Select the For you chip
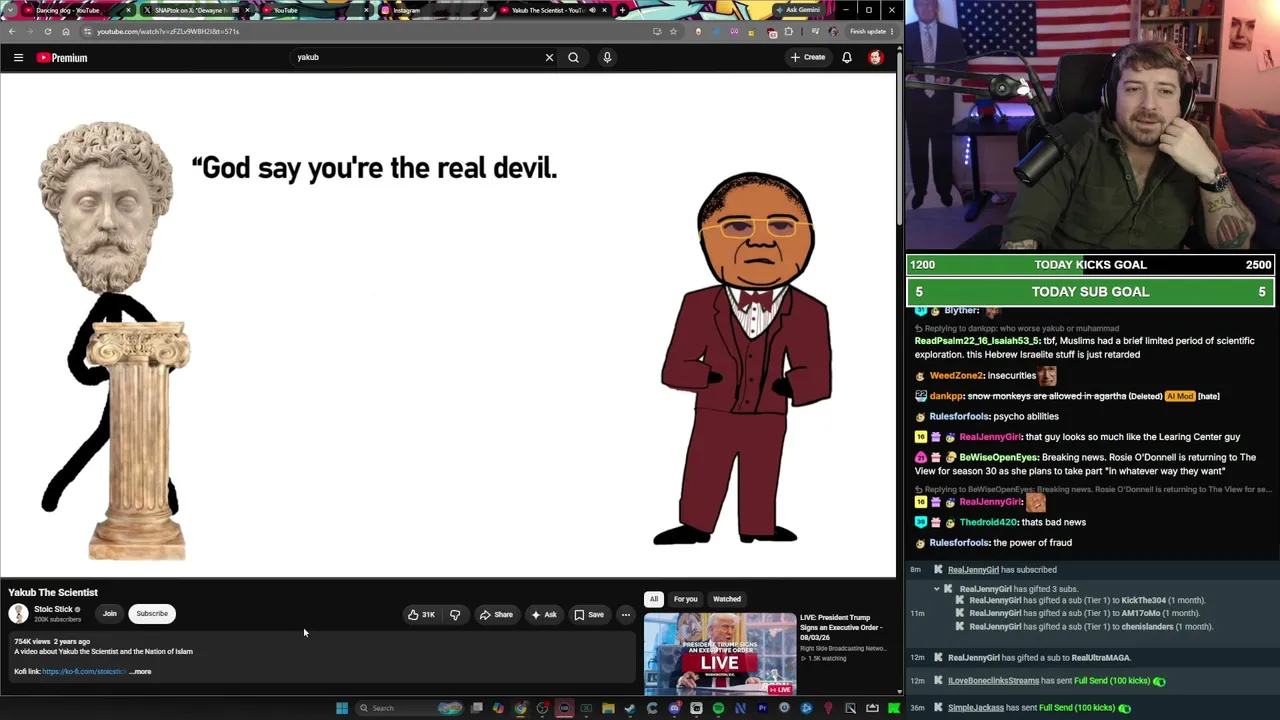This screenshot has width=1280, height=720. point(685,599)
